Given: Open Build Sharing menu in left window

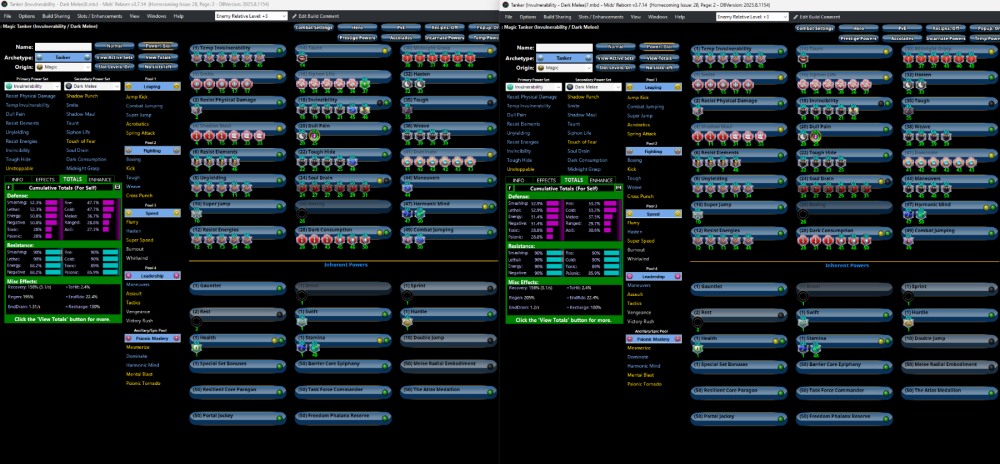Looking at the screenshot, I should [58, 17].
